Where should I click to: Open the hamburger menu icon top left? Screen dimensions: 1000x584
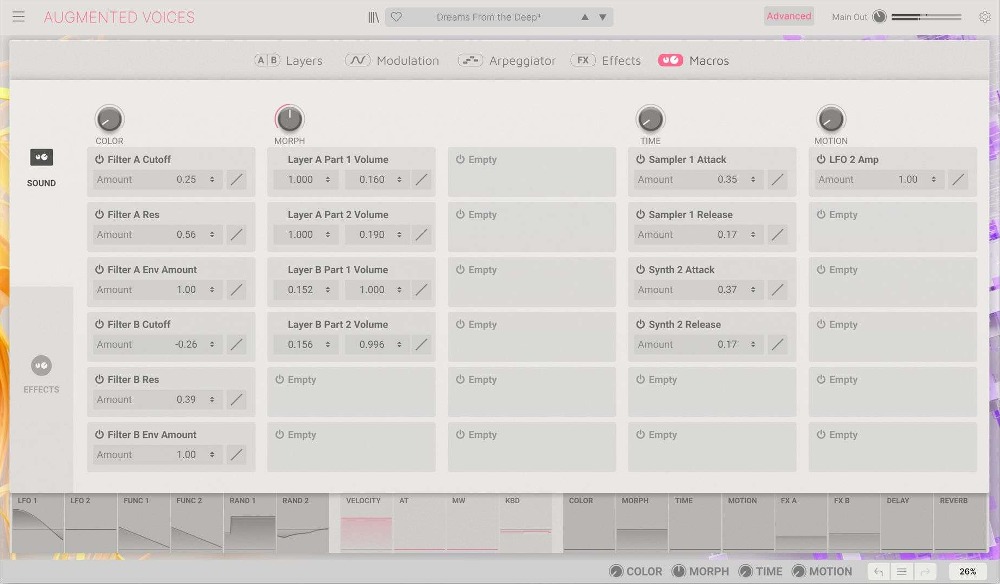18,16
